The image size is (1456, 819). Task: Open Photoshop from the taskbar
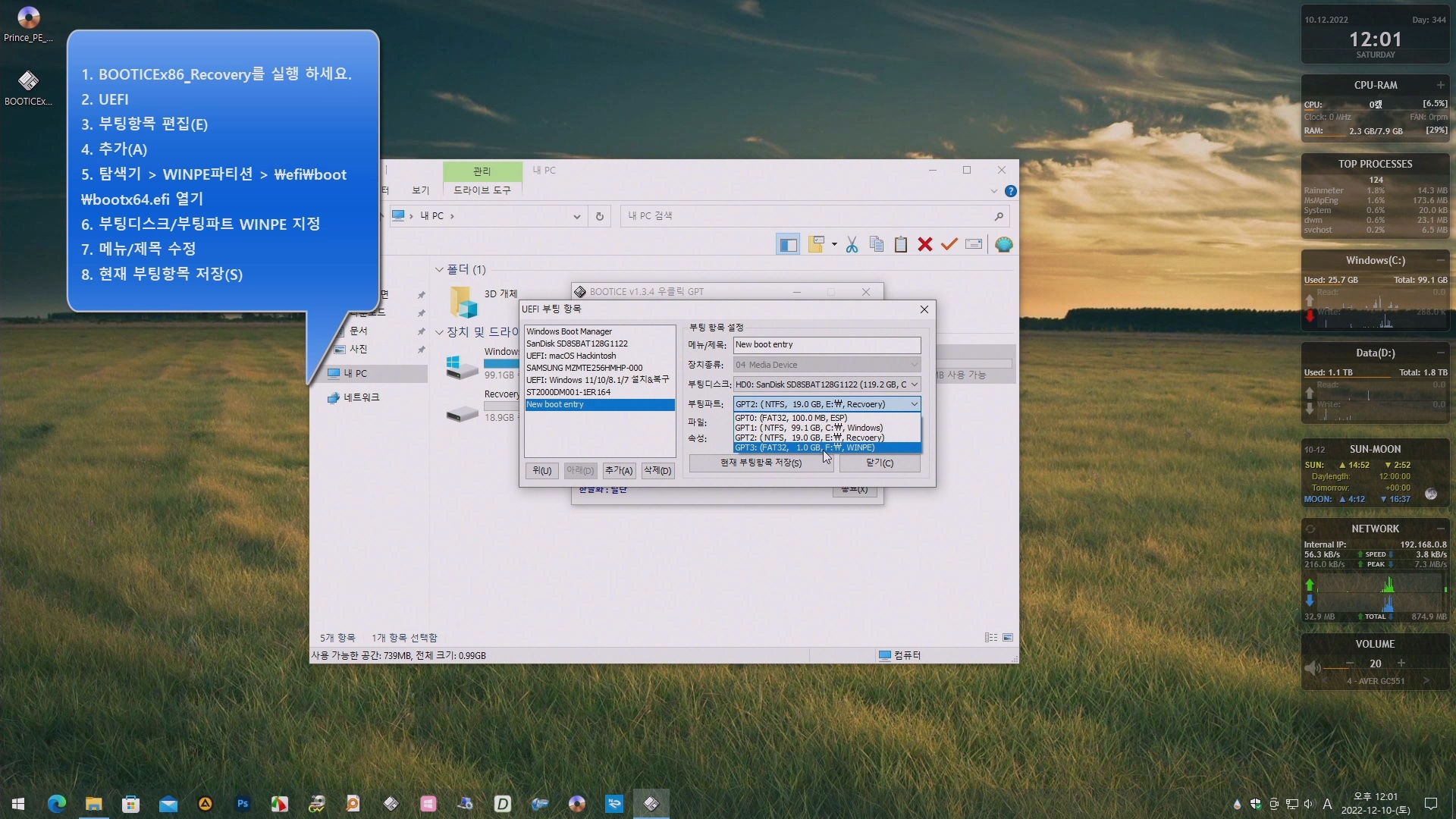click(243, 804)
